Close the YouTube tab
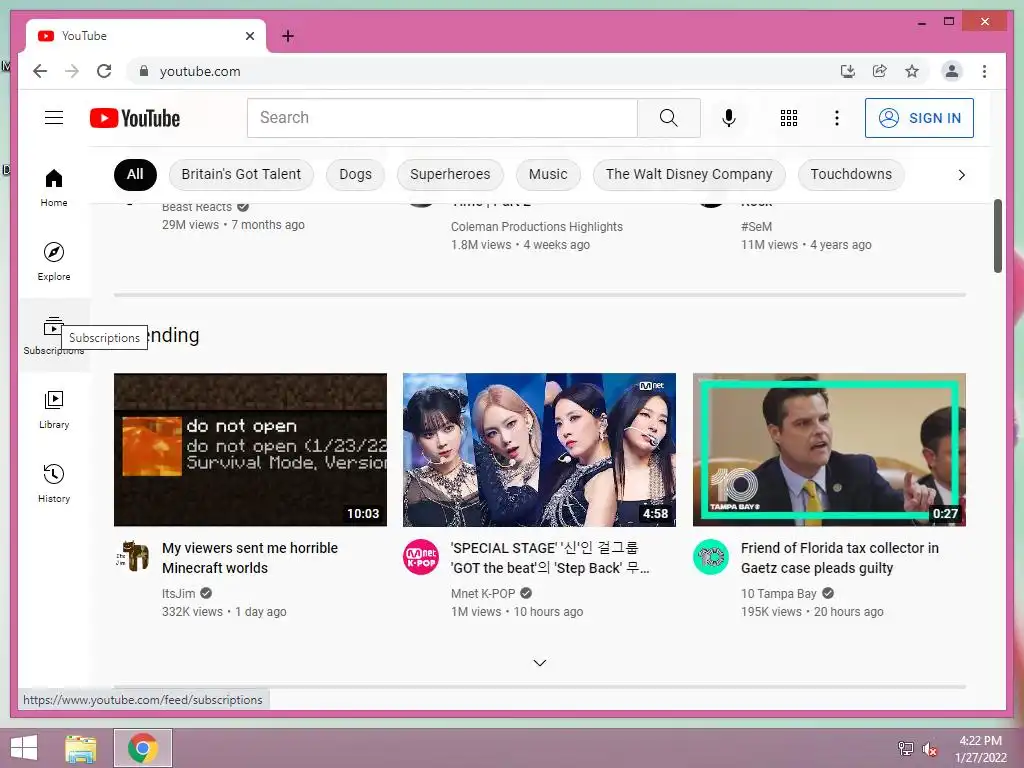This screenshot has width=1024, height=768. (x=250, y=36)
